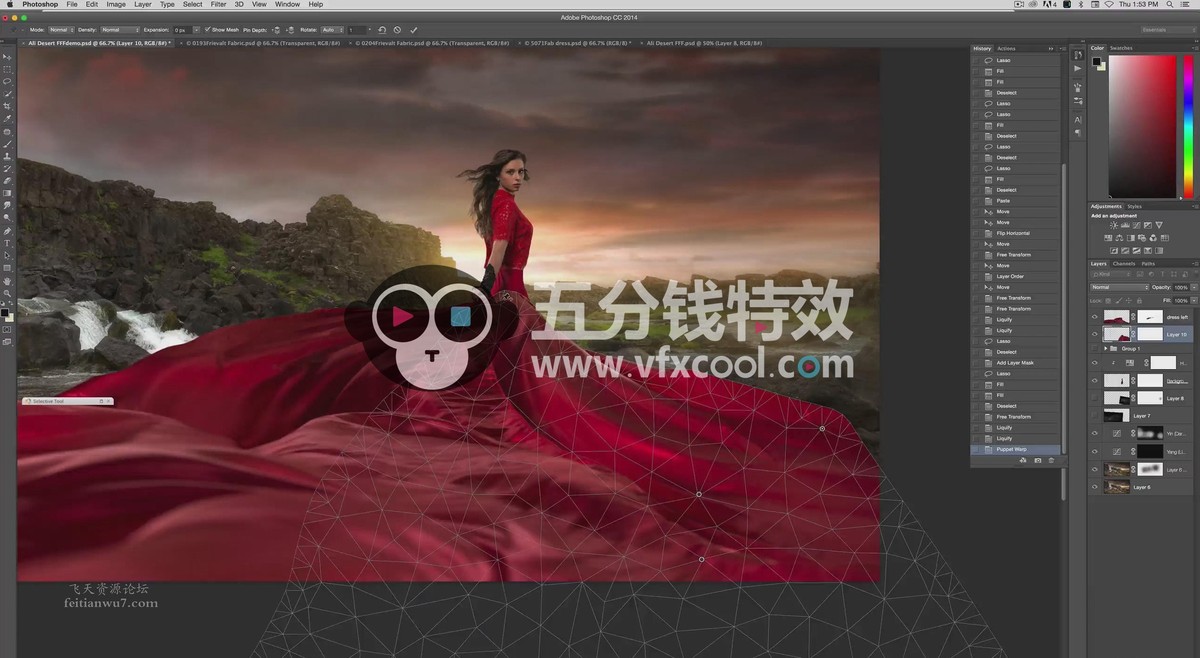This screenshot has height=658, width=1200.
Task: Toggle visibility of Group 1
Action: pos(1095,349)
